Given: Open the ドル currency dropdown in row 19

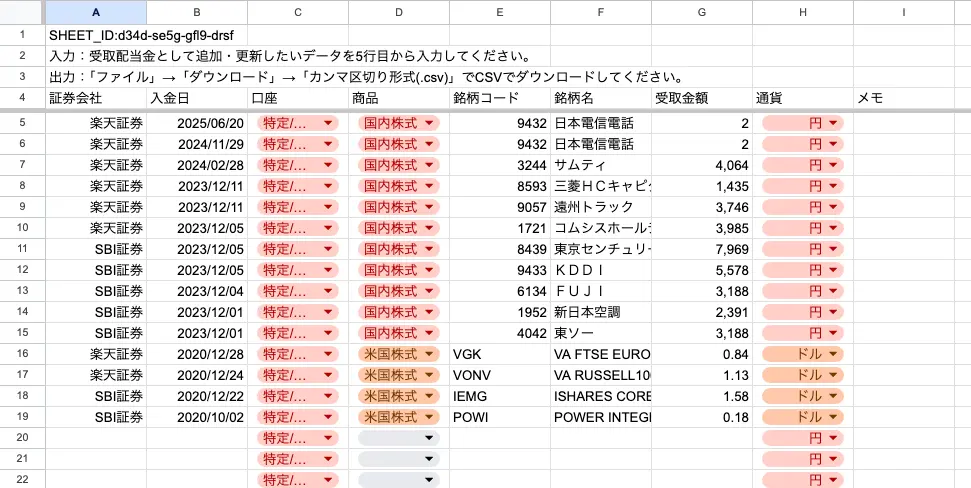Looking at the screenshot, I should click(802, 417).
